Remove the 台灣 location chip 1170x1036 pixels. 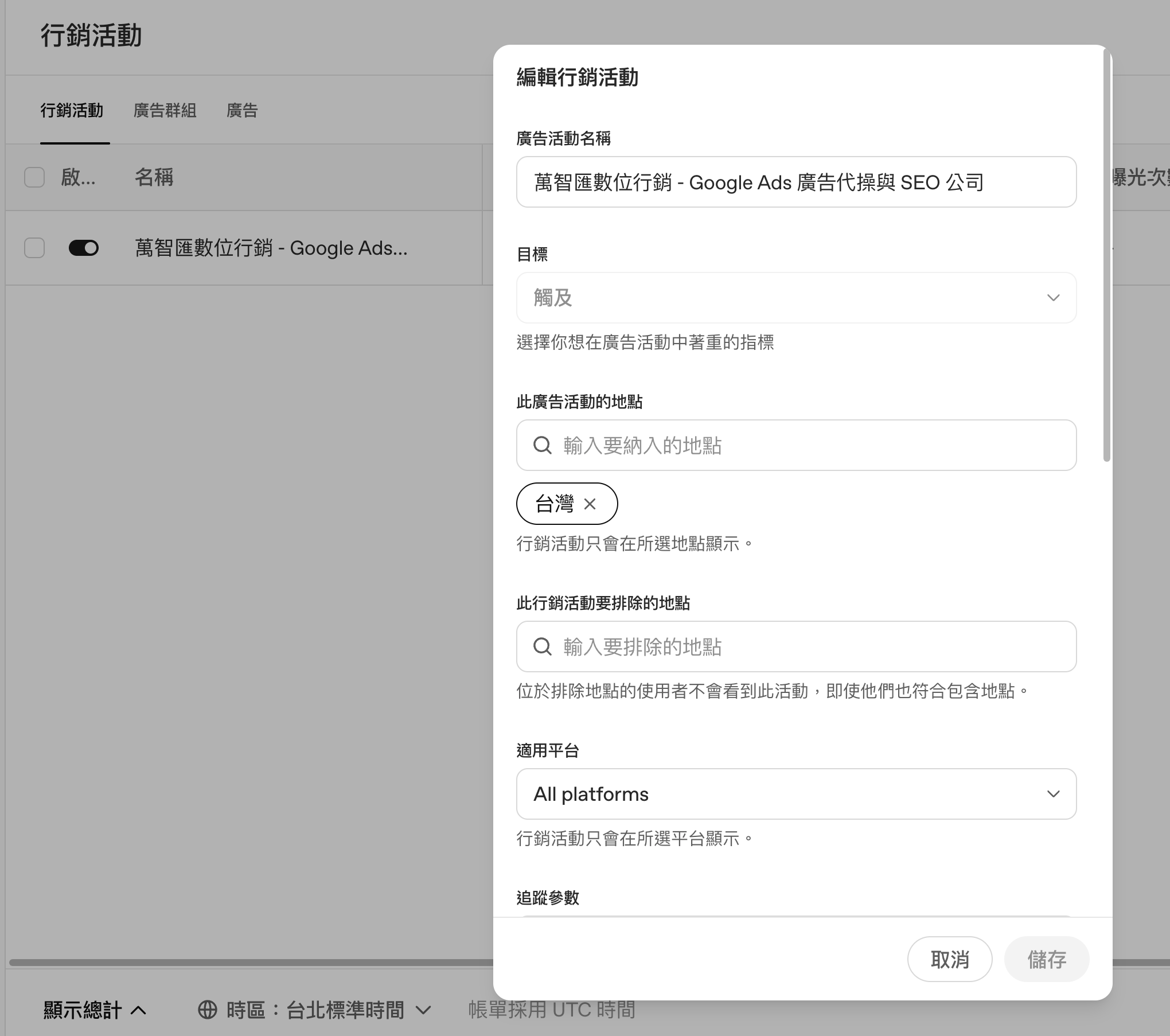[590, 504]
